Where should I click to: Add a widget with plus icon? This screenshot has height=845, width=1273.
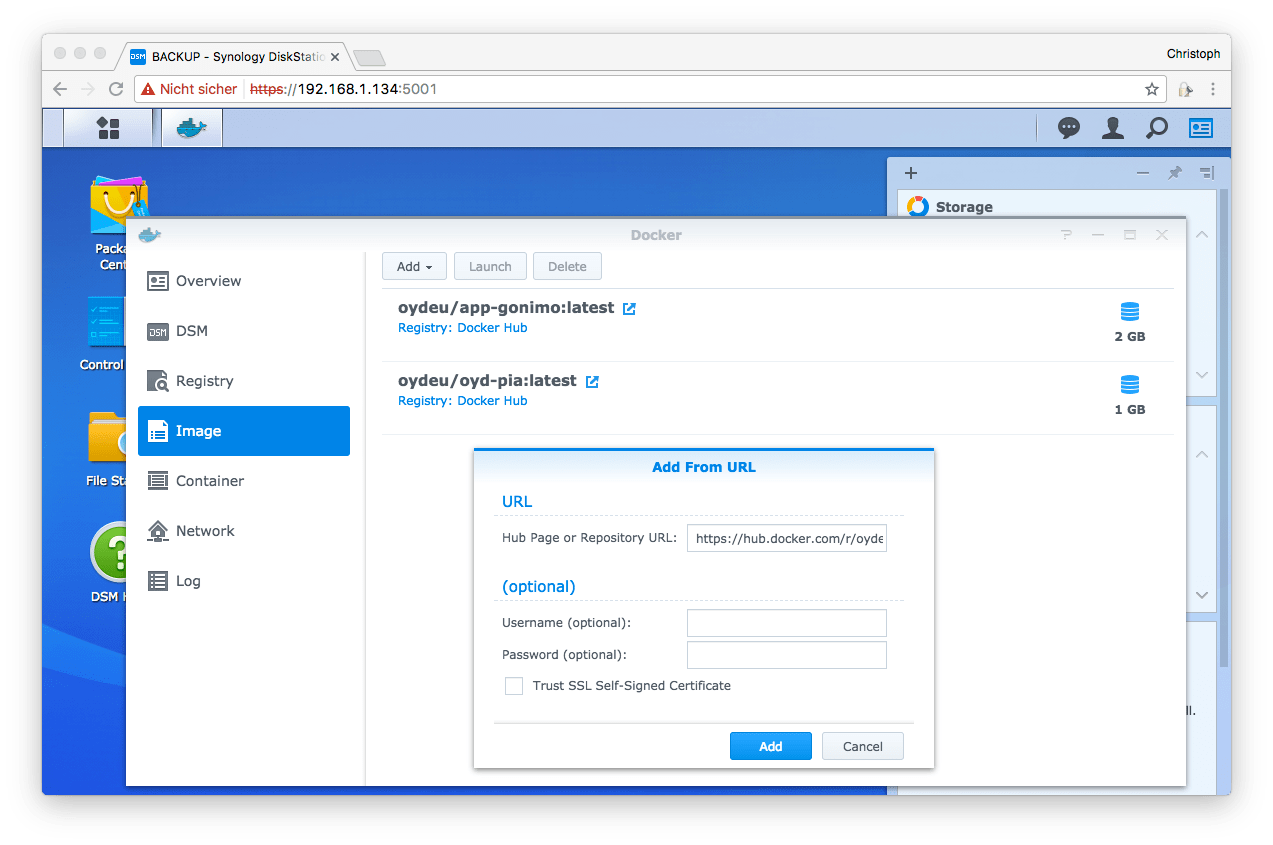[x=911, y=173]
